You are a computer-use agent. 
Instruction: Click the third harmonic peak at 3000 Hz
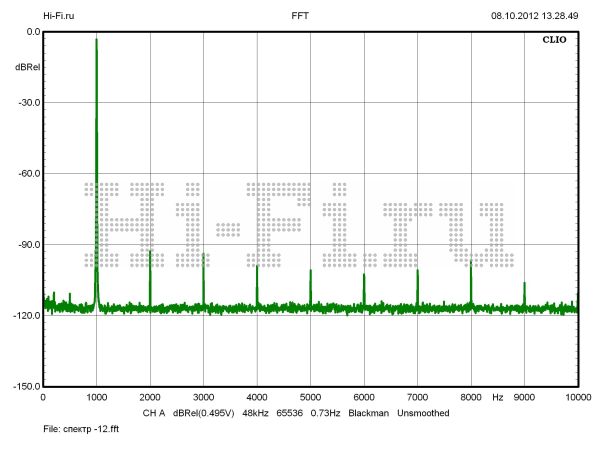click(x=203, y=256)
